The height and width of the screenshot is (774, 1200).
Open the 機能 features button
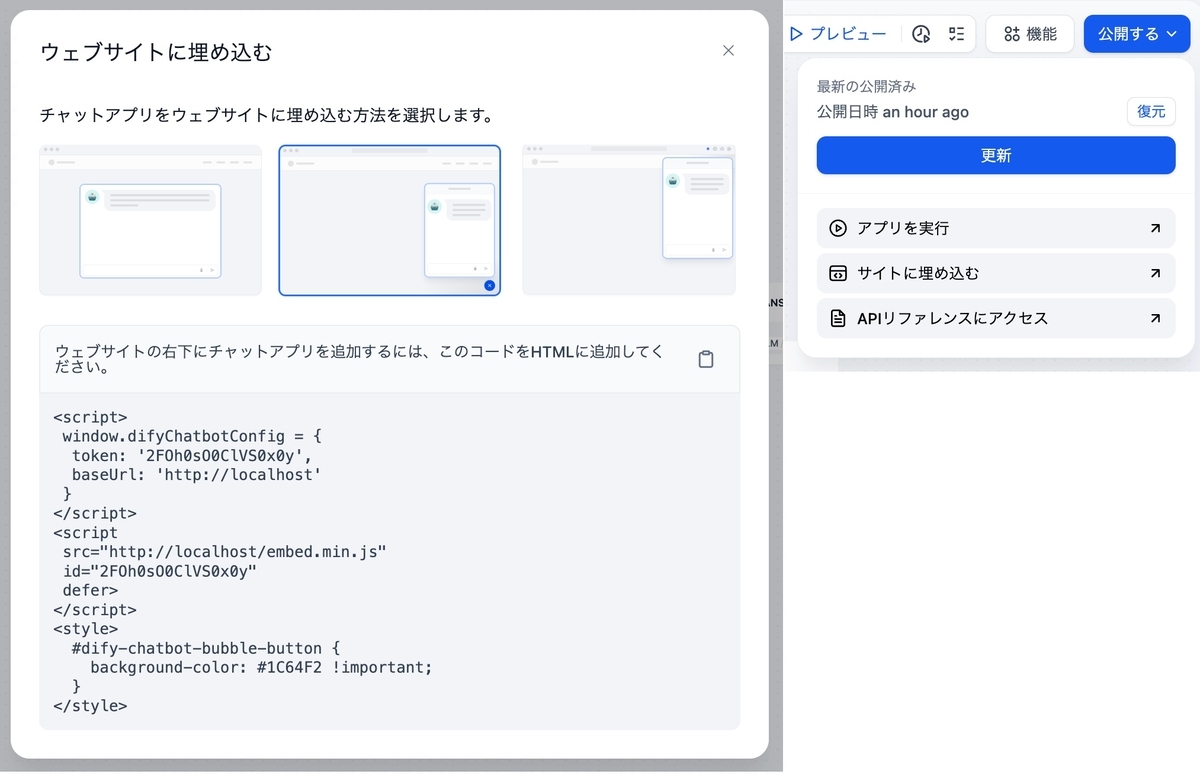[1030, 34]
